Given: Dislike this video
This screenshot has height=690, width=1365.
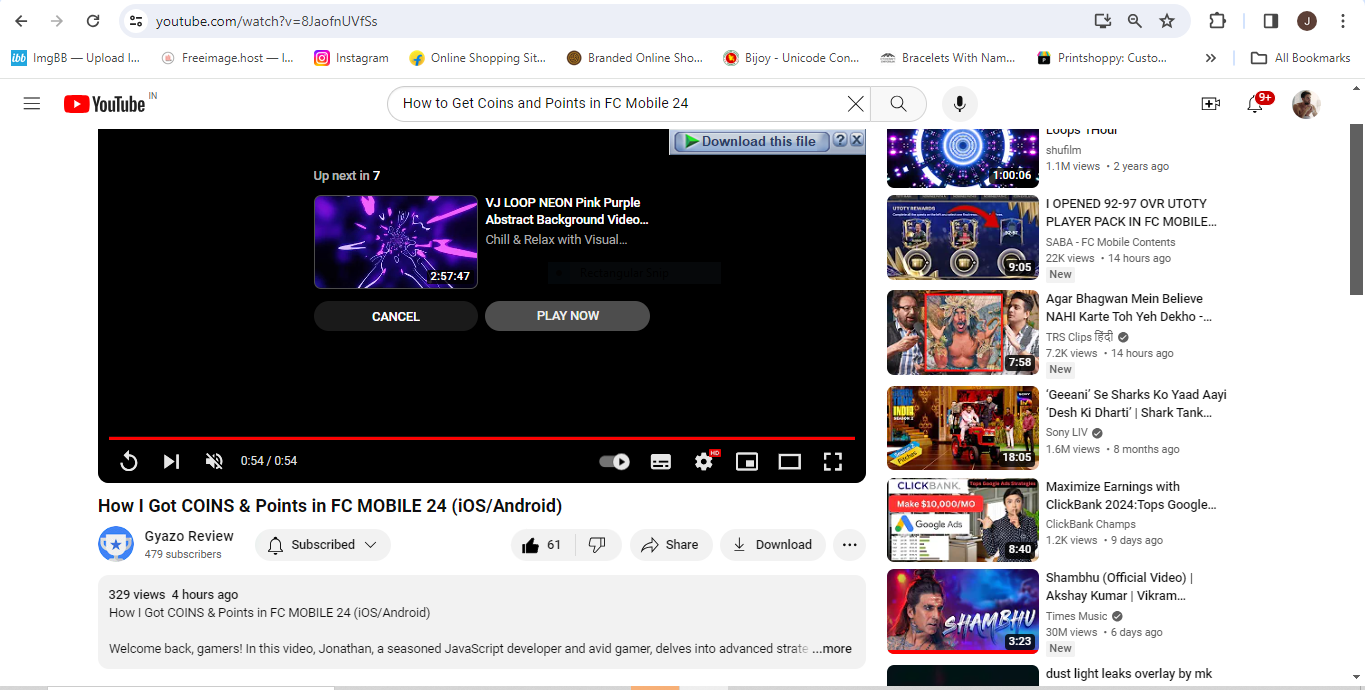Looking at the screenshot, I should click(598, 545).
